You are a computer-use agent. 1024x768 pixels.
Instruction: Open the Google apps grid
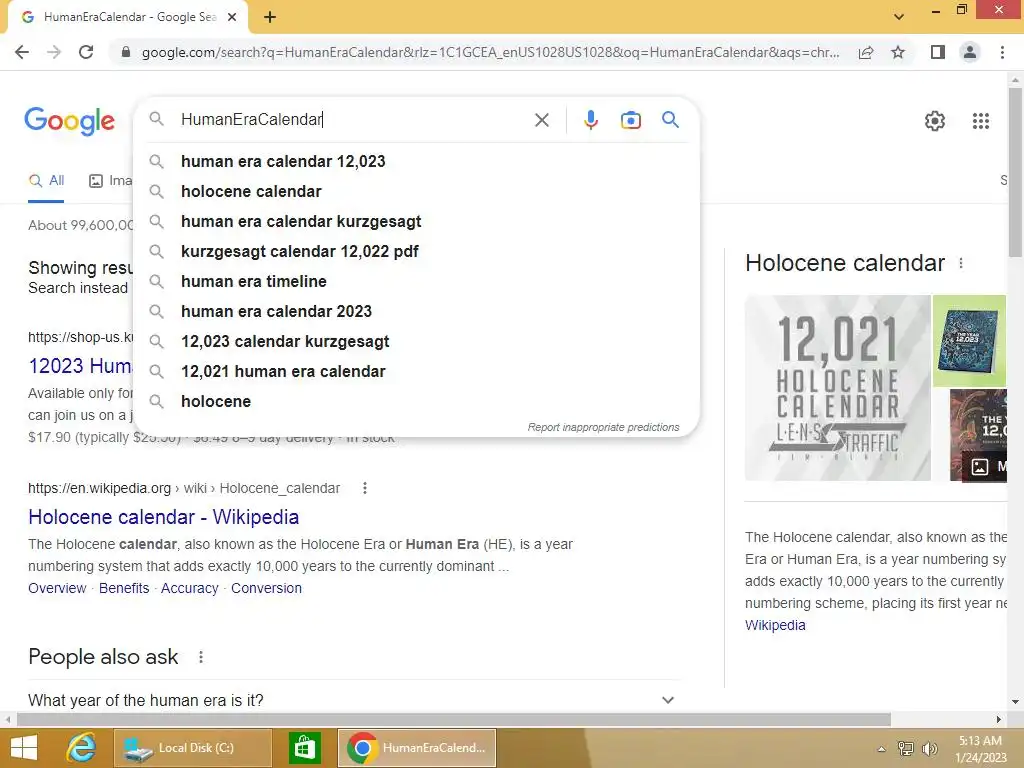tap(980, 121)
